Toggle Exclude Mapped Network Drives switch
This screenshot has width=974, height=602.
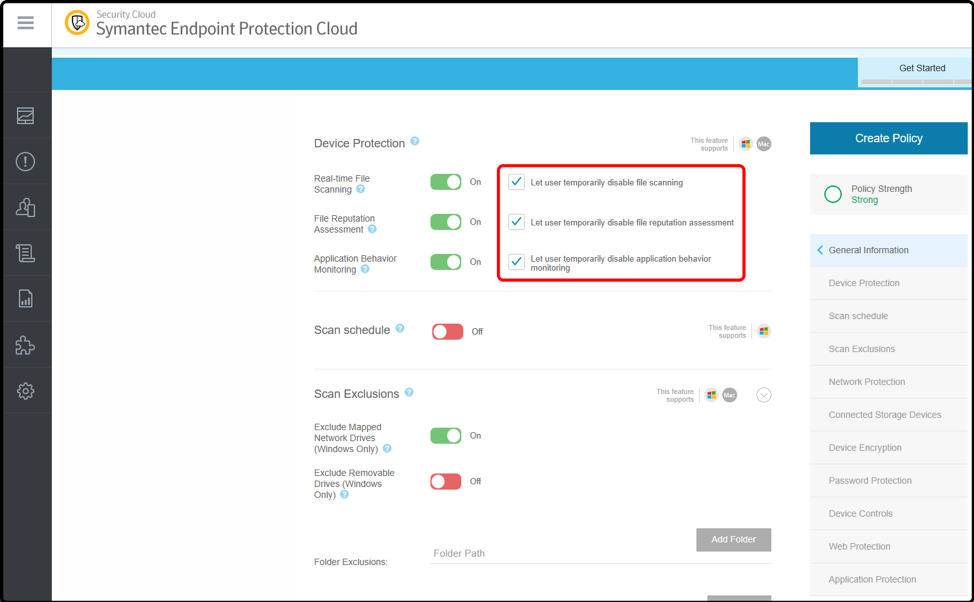pyautogui.click(x=446, y=436)
